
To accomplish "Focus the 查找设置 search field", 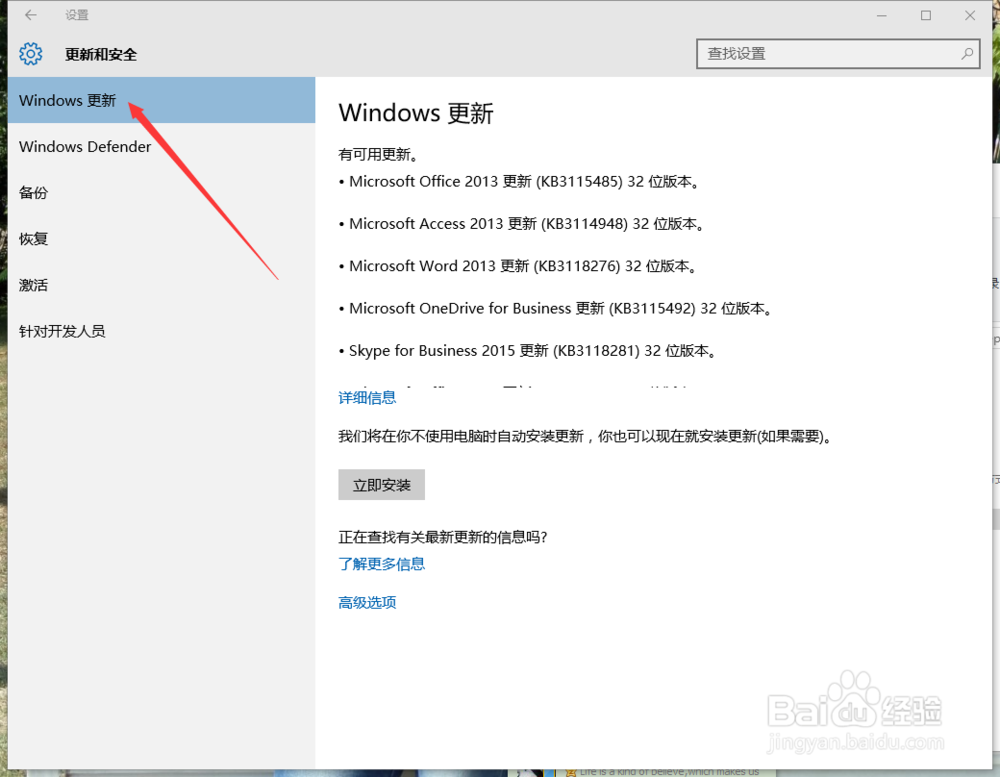I will click(x=838, y=54).
